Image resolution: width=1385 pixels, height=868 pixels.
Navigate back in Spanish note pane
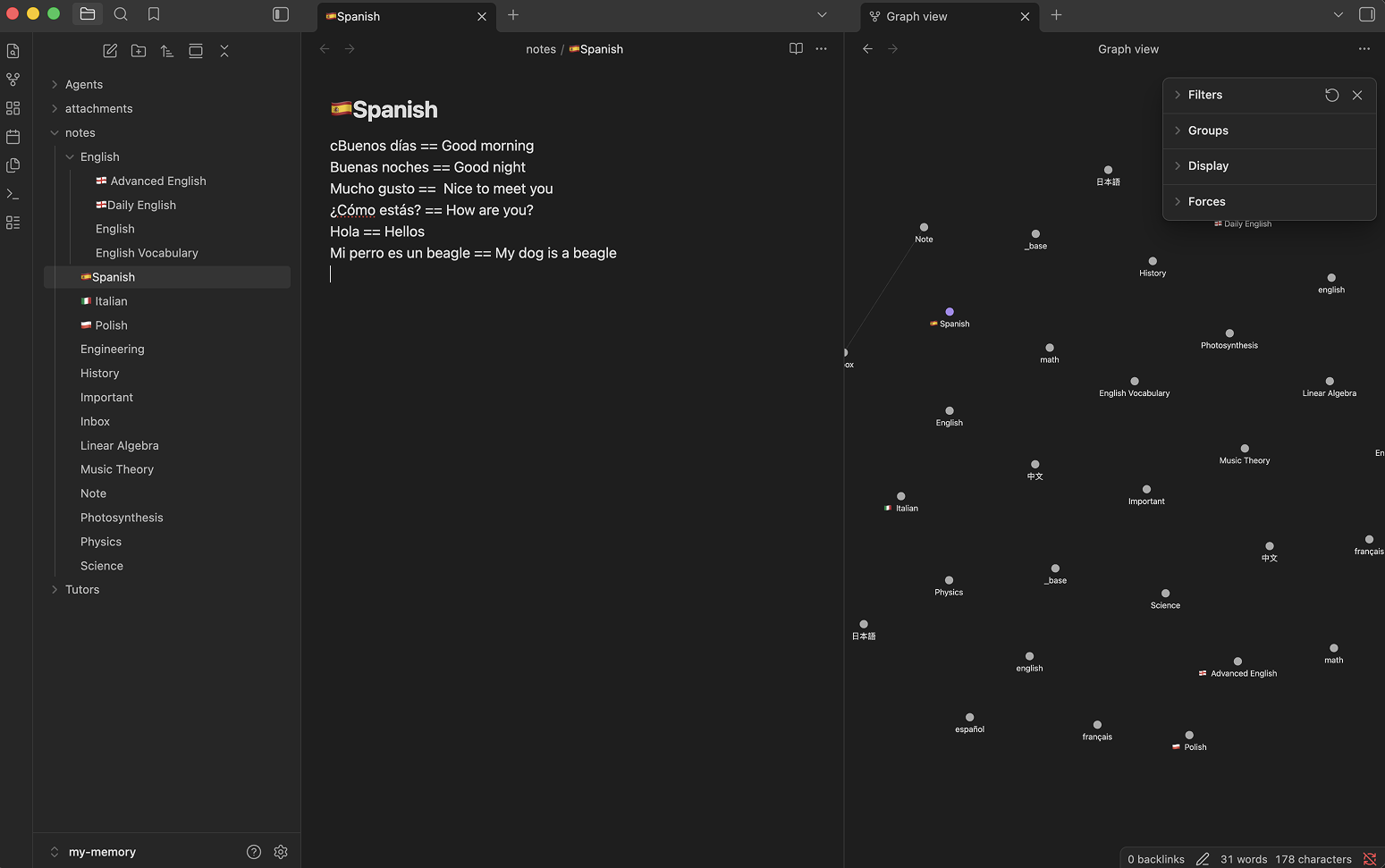click(325, 49)
